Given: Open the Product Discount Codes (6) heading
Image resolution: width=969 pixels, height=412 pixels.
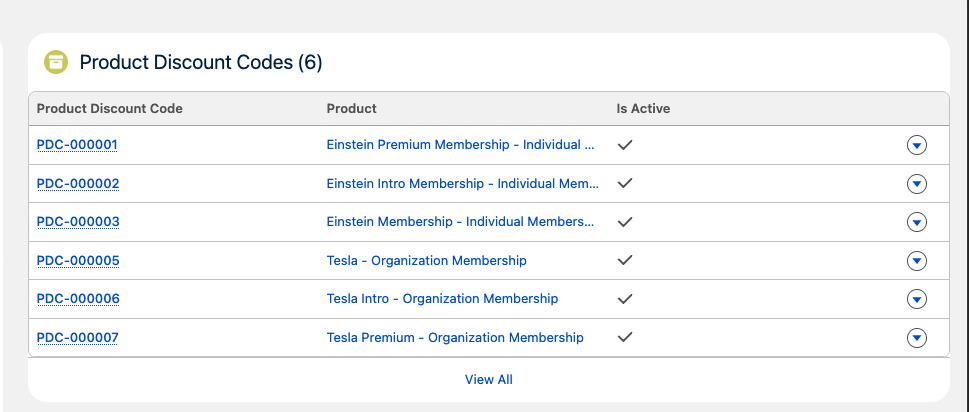Looking at the screenshot, I should (201, 62).
